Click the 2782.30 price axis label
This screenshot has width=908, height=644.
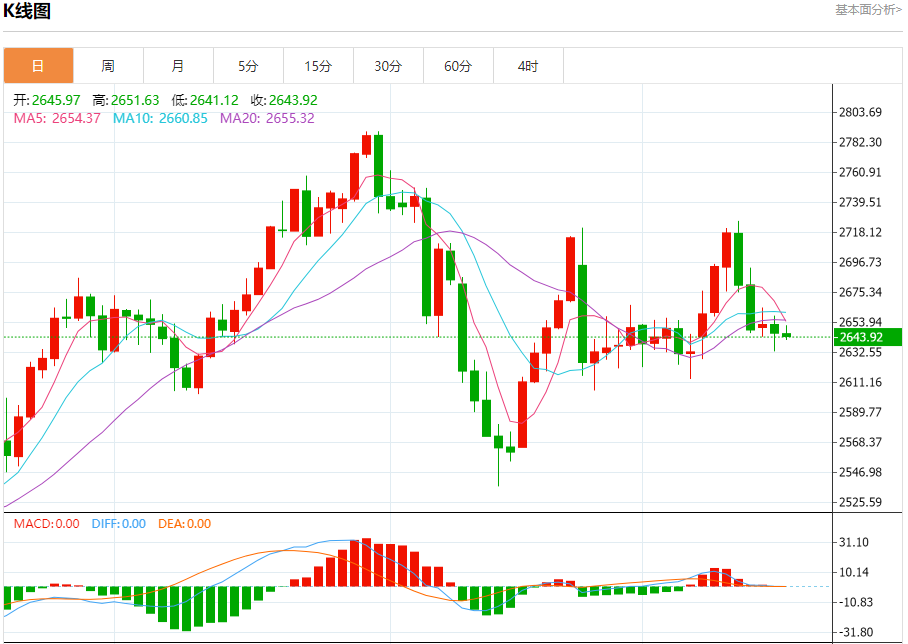[861, 142]
